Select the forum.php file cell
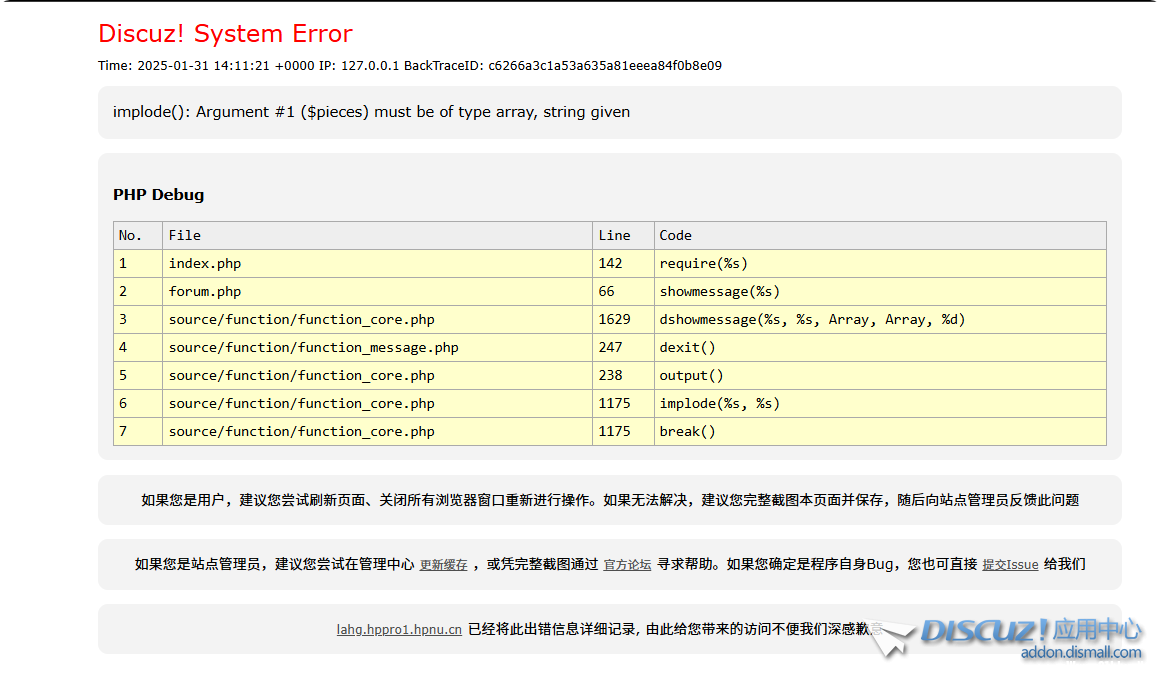This screenshot has width=1160, height=678. tap(205, 292)
